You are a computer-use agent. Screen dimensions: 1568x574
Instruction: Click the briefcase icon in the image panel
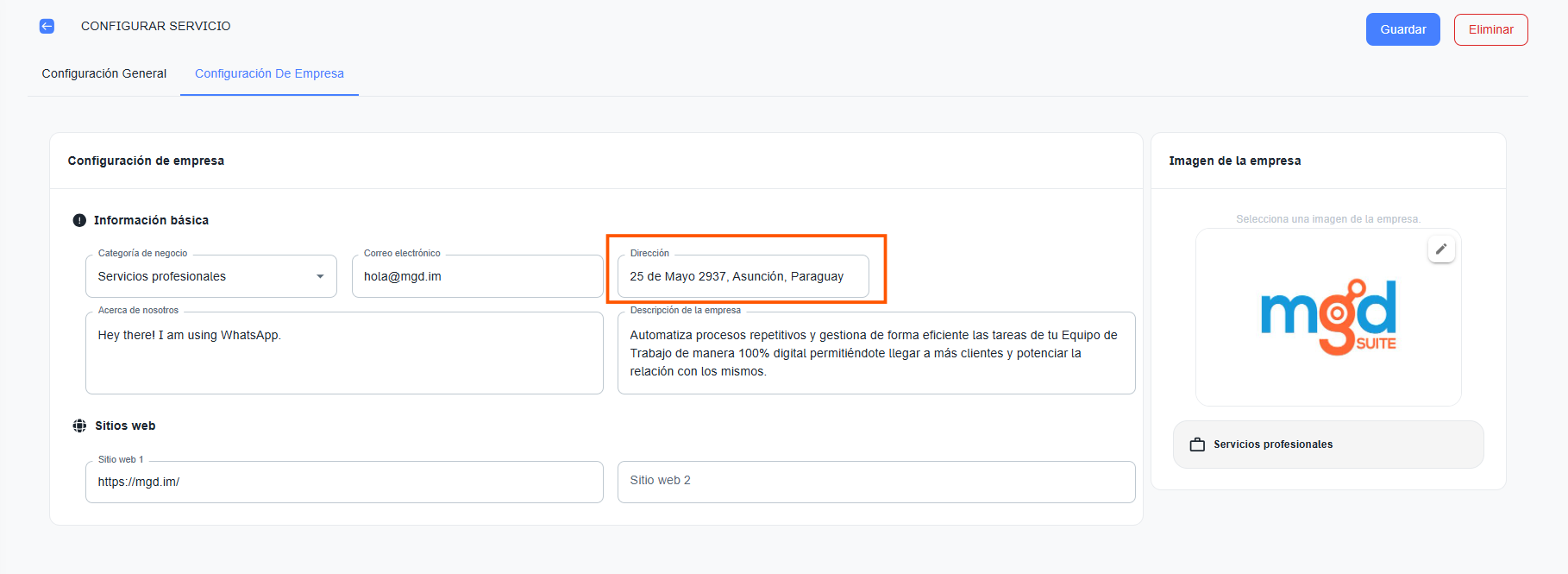click(x=1197, y=445)
